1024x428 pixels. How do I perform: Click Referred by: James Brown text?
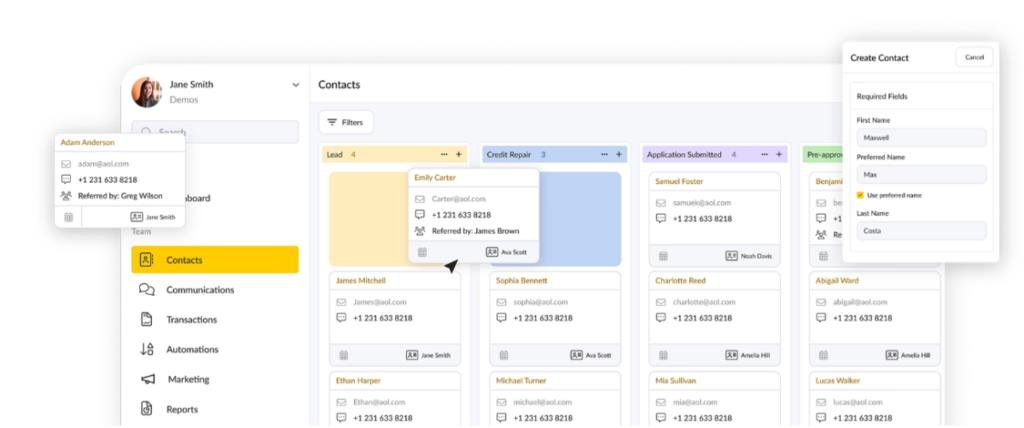pos(475,231)
